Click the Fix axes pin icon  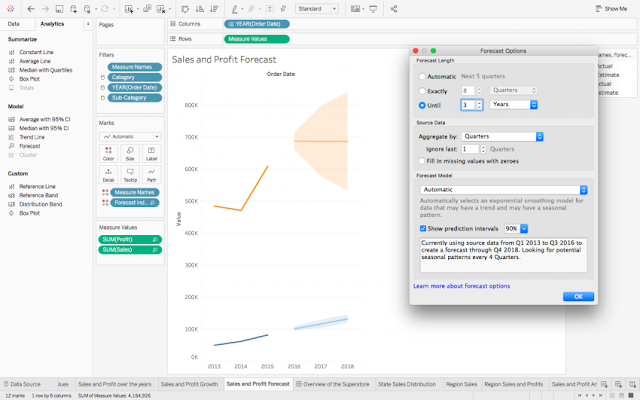point(283,9)
